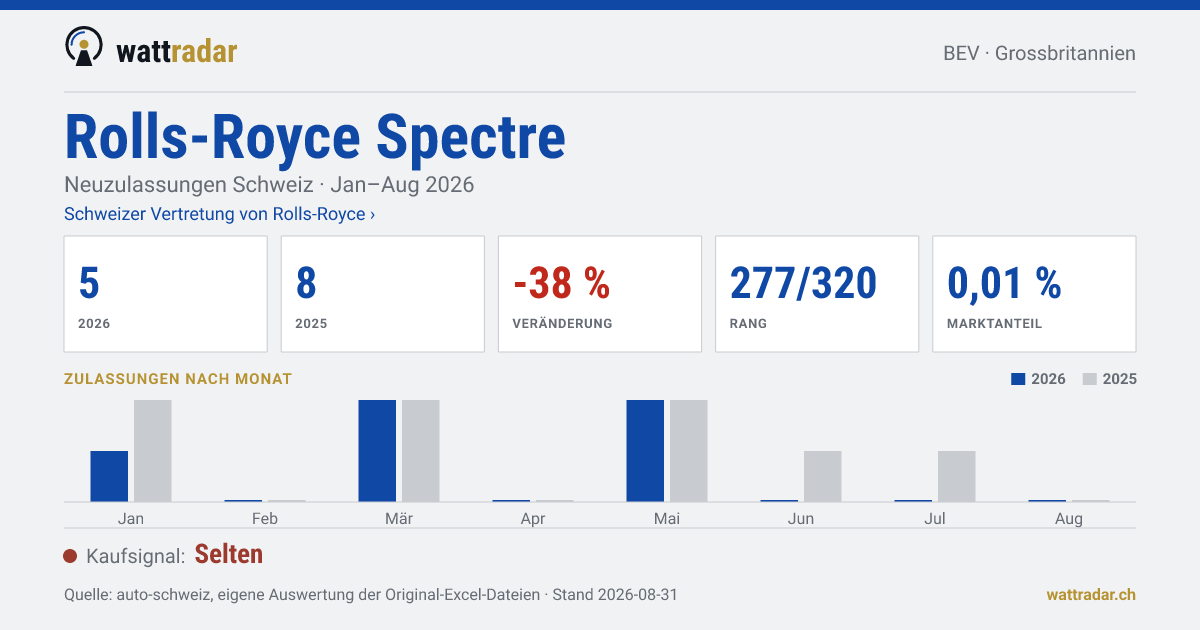Open wattradar.ch link in footer
The width and height of the screenshot is (1200, 630).
click(x=1091, y=594)
